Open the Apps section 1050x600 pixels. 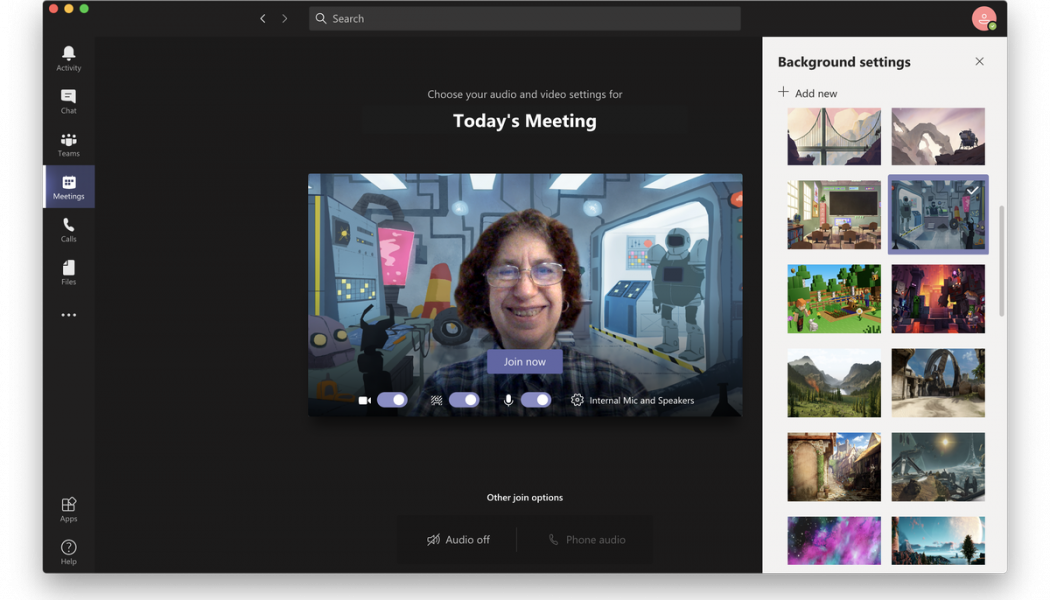click(x=68, y=508)
